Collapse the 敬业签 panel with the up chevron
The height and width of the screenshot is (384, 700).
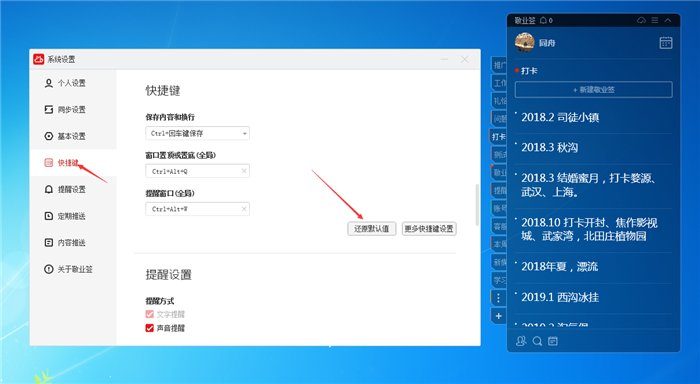pyautogui.click(x=668, y=21)
